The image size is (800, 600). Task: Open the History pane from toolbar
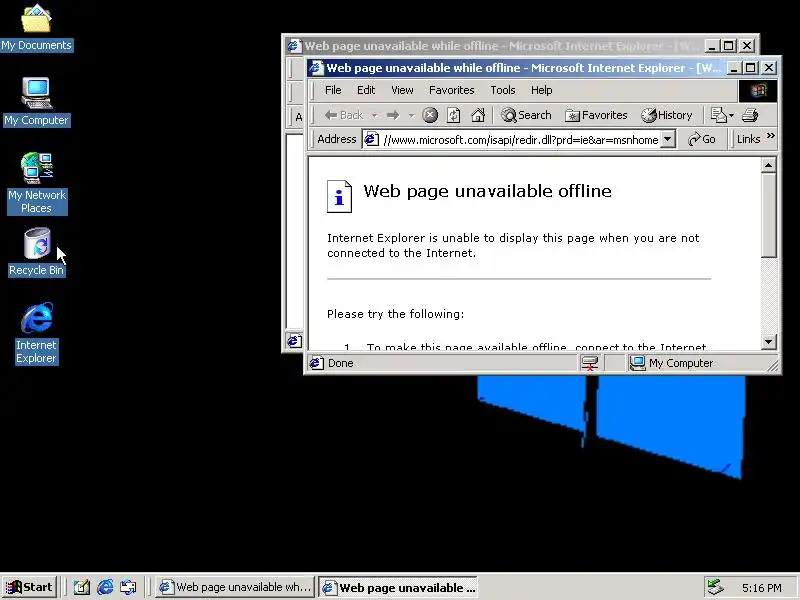pyautogui.click(x=667, y=115)
